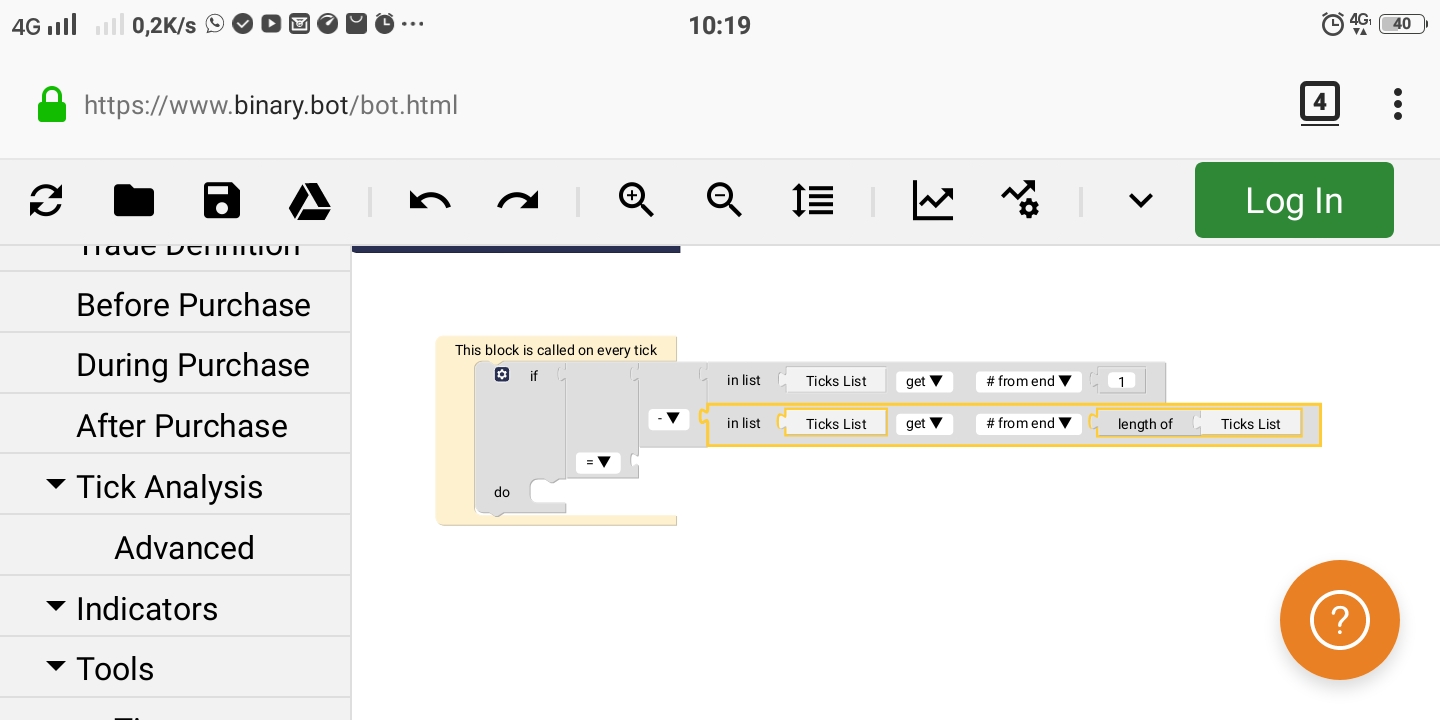Expand the toolbar chevron down menu

pyautogui.click(x=1140, y=201)
